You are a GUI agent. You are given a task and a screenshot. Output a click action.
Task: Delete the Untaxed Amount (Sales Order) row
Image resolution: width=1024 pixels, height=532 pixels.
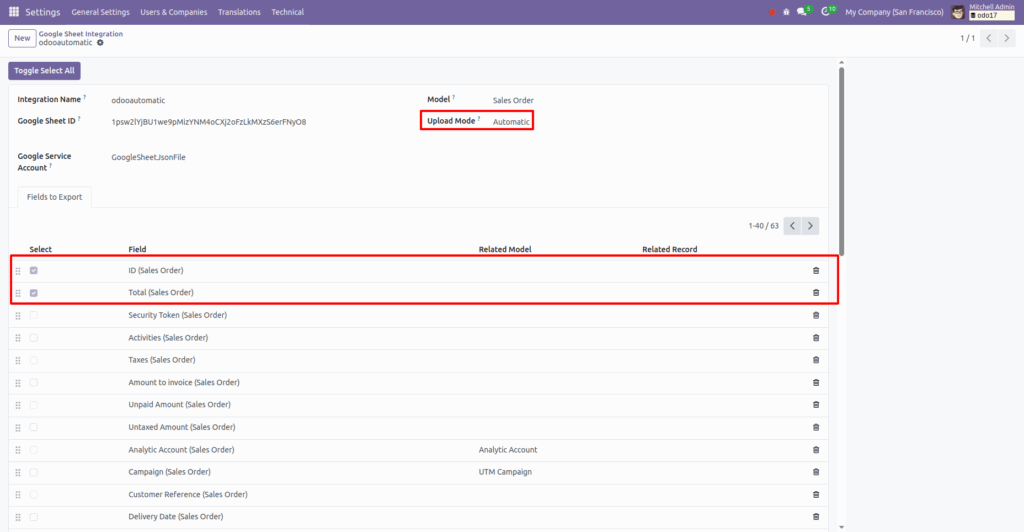816,427
